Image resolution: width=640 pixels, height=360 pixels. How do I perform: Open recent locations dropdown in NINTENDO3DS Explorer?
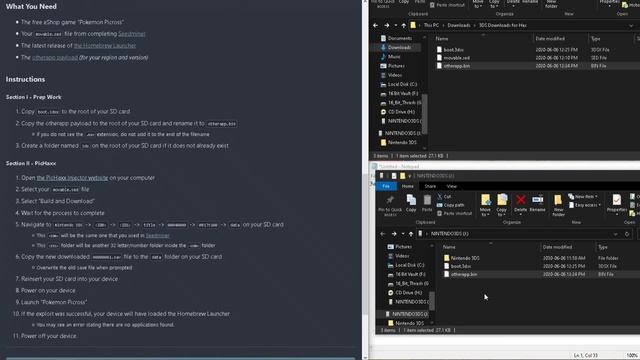(x=403, y=234)
